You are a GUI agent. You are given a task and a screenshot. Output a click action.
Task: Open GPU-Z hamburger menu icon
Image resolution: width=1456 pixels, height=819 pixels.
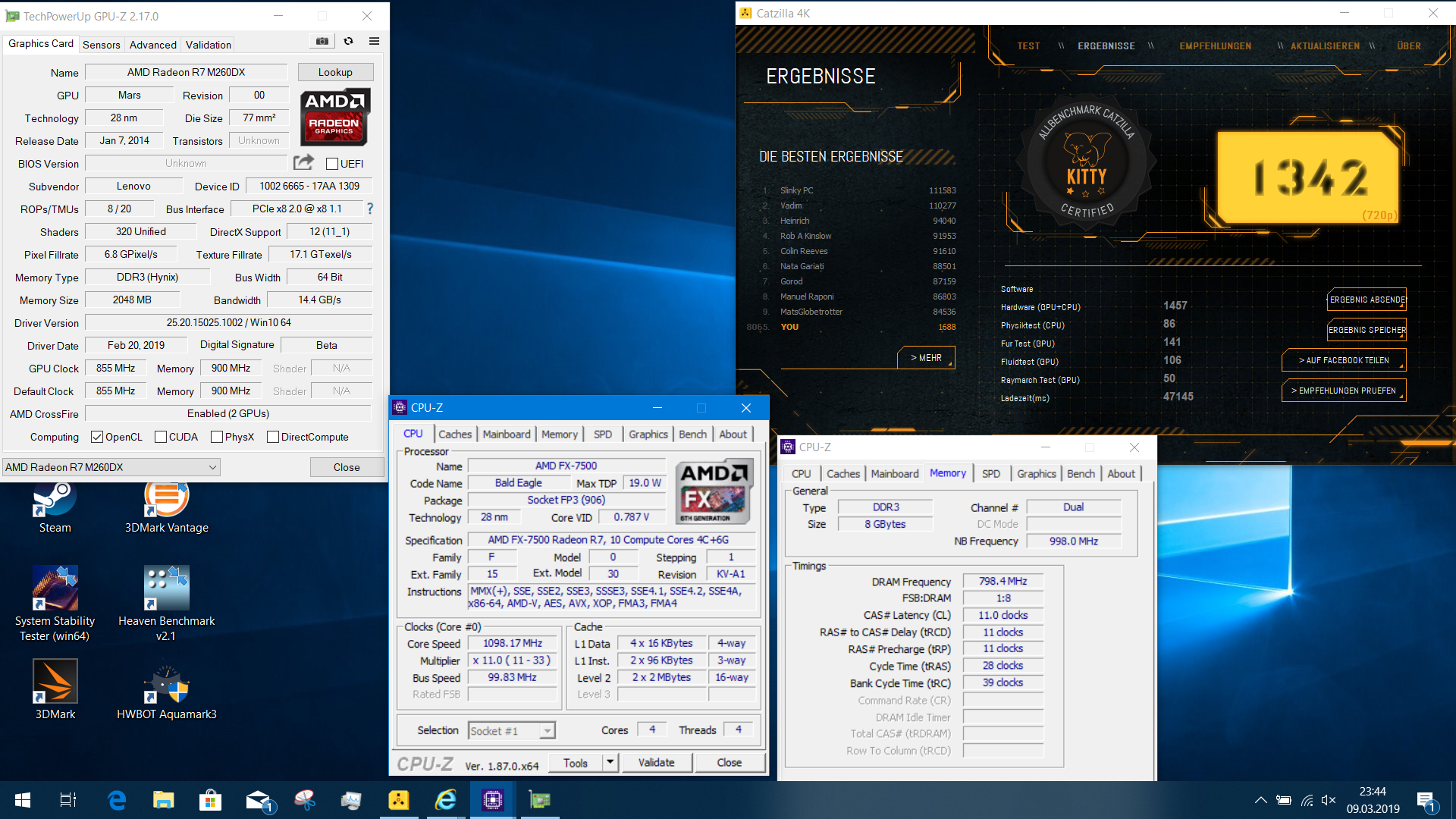coord(374,42)
